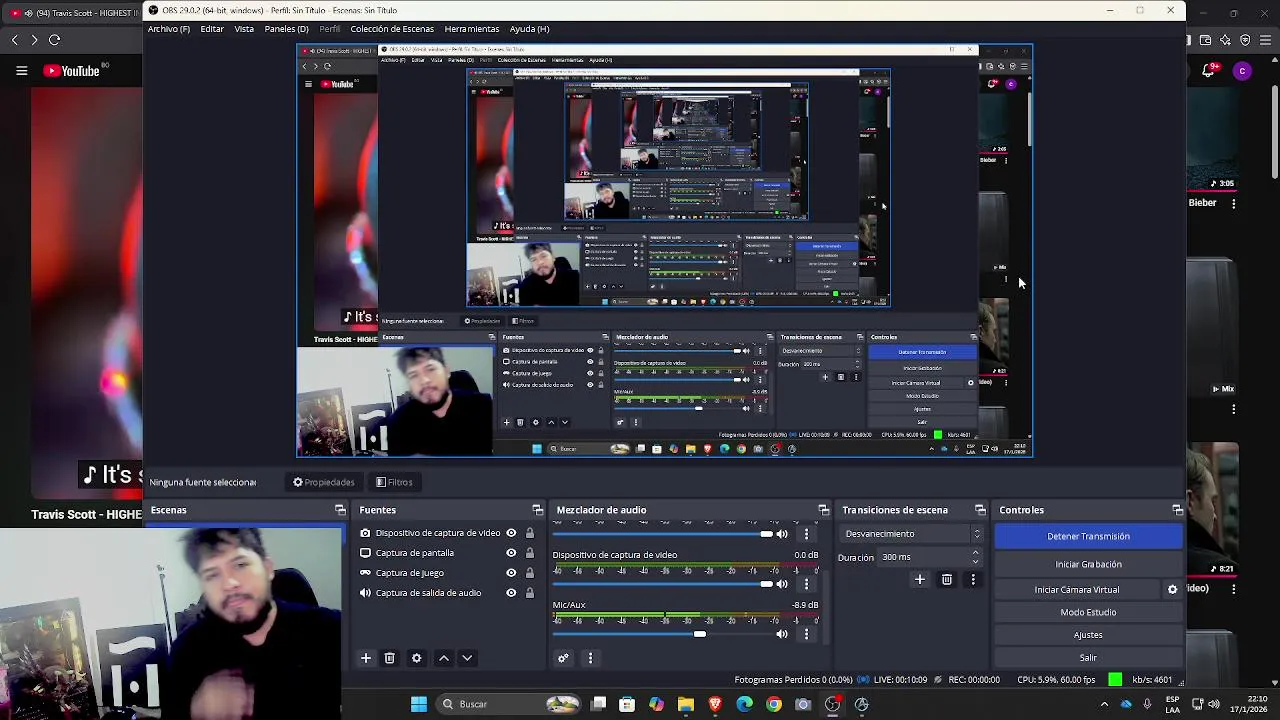Open Desvanecimiento transition dropdown
This screenshot has height=720, width=1280.
coord(913,534)
